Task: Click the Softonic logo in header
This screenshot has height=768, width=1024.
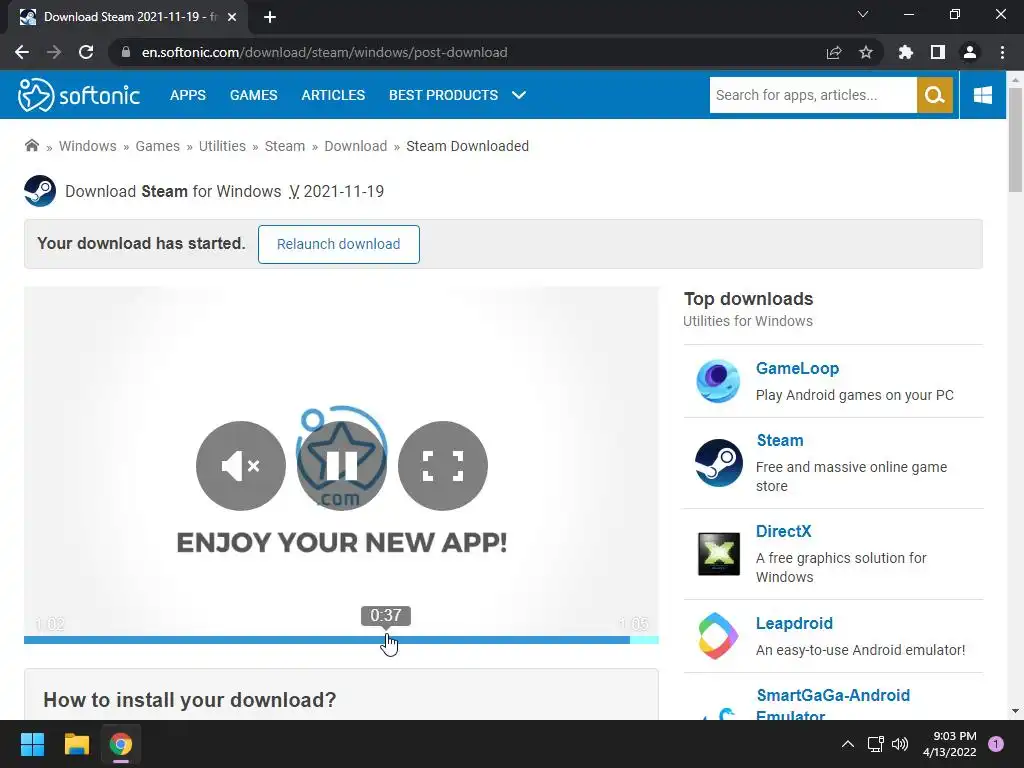Action: (x=78, y=95)
